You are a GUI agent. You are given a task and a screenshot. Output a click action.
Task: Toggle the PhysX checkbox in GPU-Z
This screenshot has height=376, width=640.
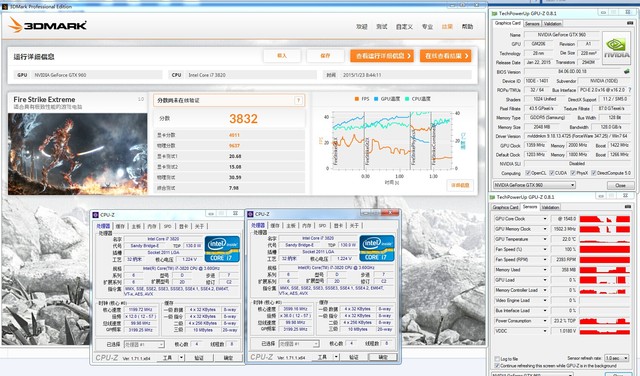[573, 173]
